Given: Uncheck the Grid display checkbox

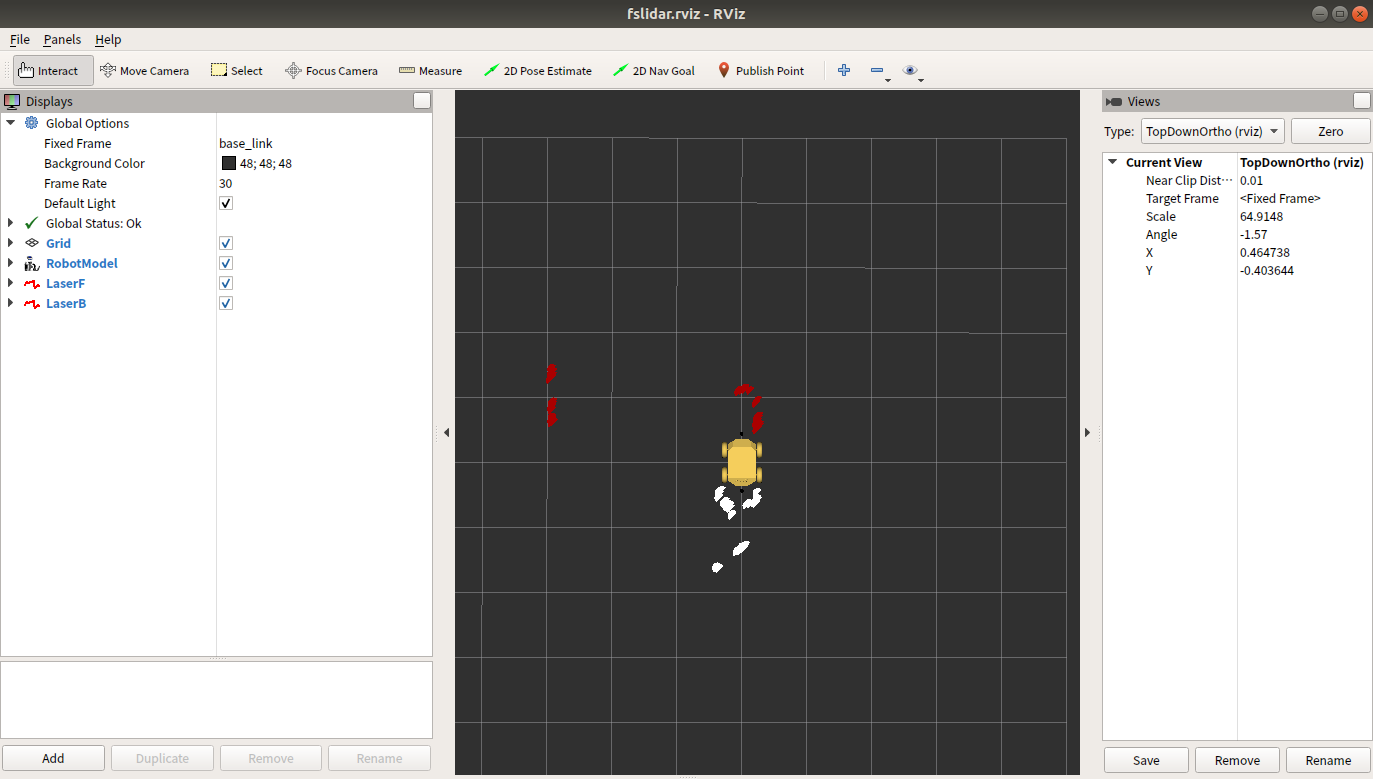Looking at the screenshot, I should point(226,243).
